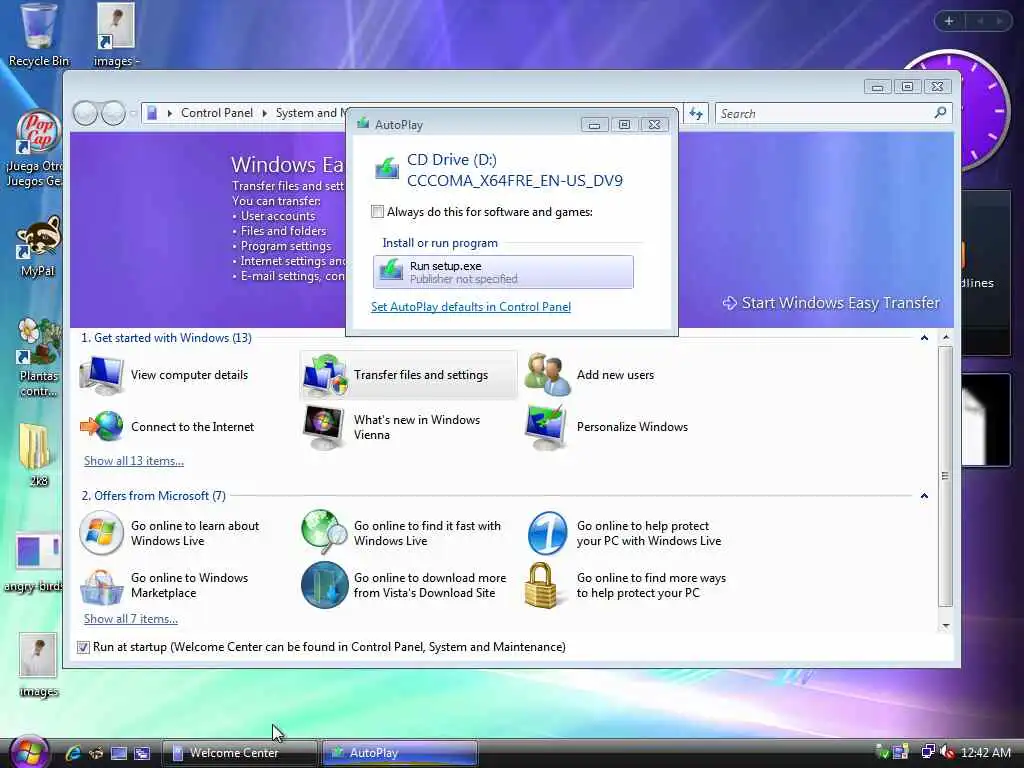The image size is (1024, 768).
Task: Click the Welcome Center scrollbar down arrow
Action: [946, 626]
